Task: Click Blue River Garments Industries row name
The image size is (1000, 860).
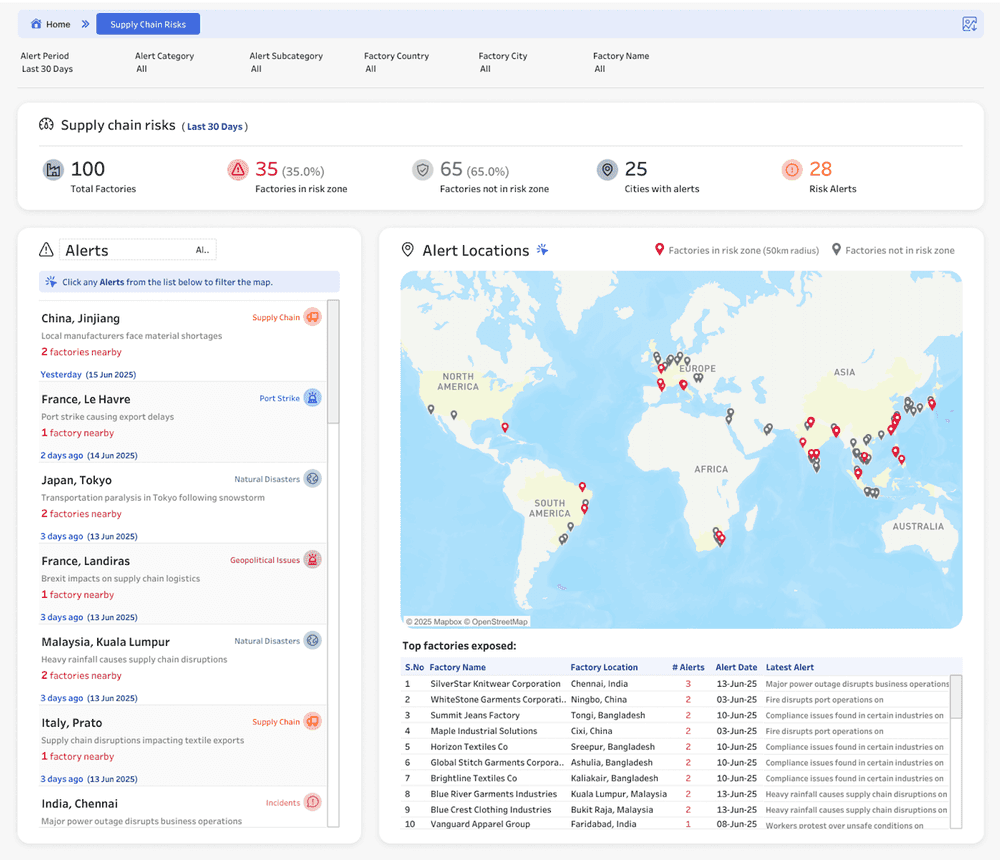Action: click(493, 794)
